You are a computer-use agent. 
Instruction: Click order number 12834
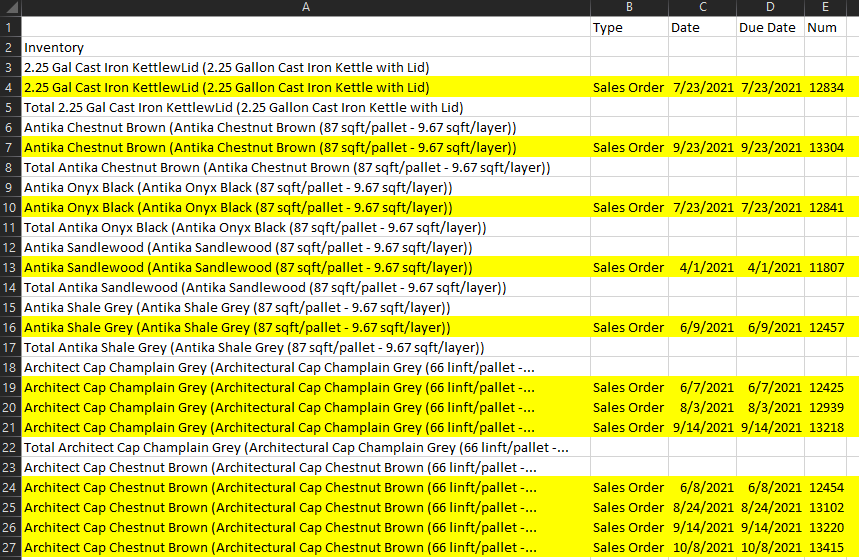point(825,87)
